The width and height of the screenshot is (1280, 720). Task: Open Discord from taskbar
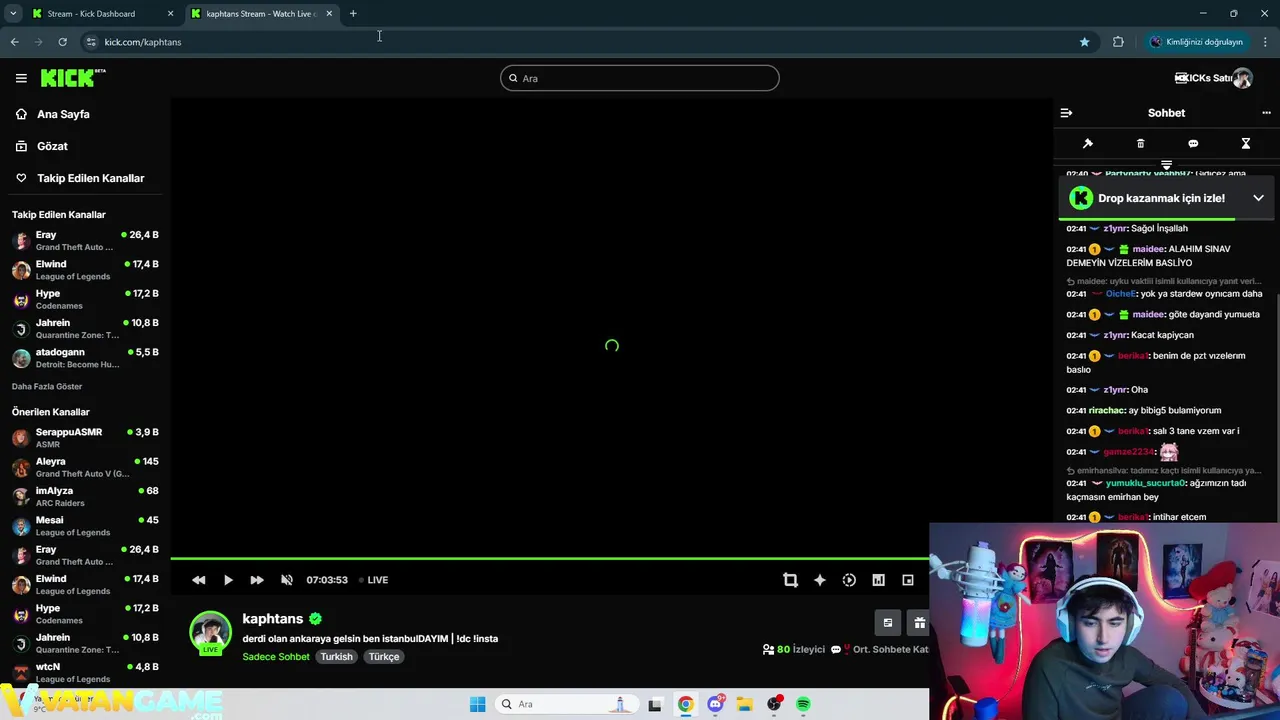[x=715, y=704]
